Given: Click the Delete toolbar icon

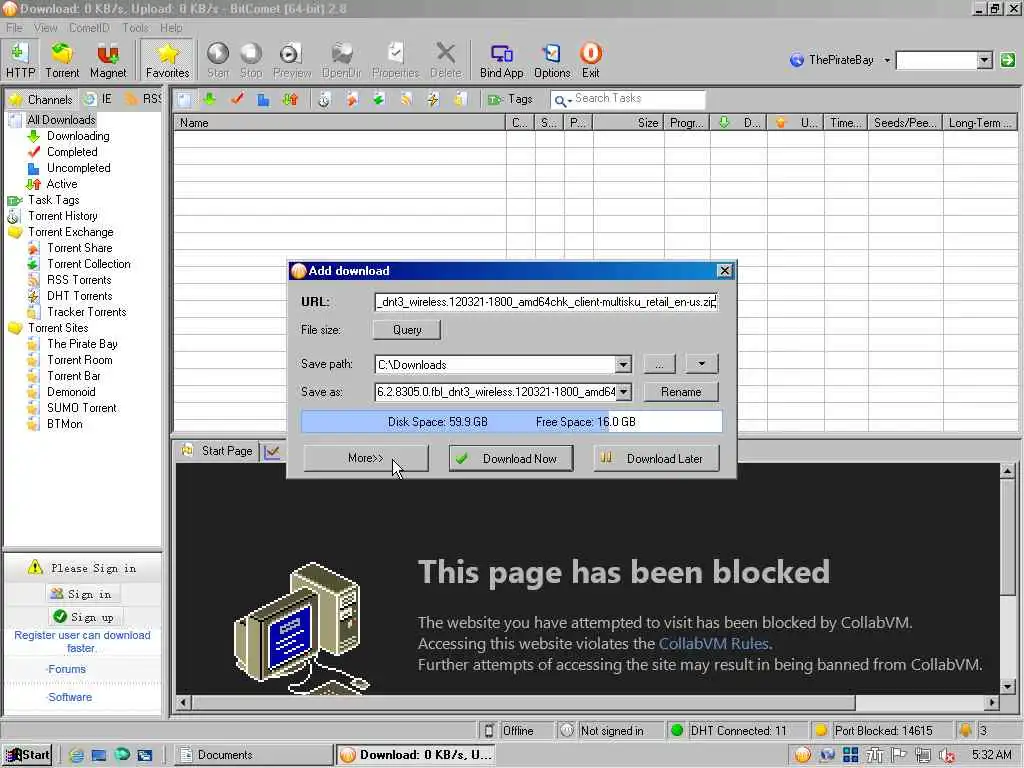Looking at the screenshot, I should pyautogui.click(x=445, y=60).
